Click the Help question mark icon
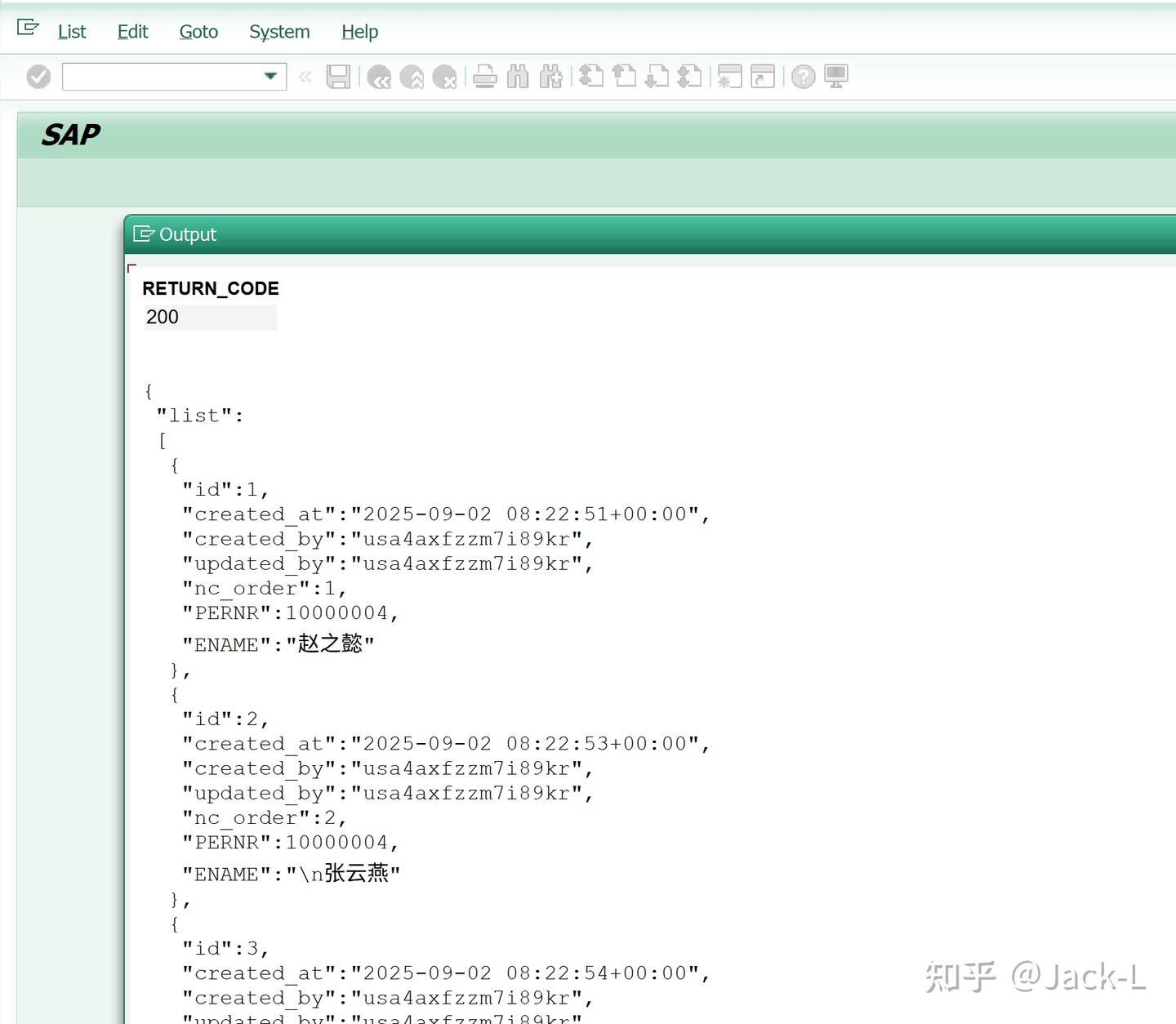1176x1024 pixels. click(x=804, y=77)
